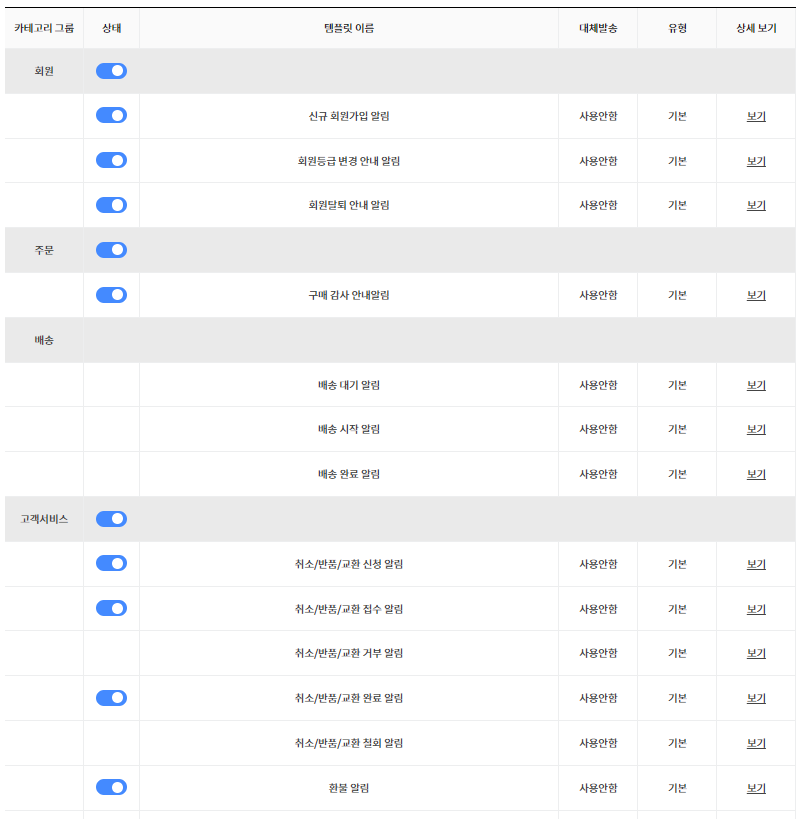The height and width of the screenshot is (819, 805).
Task: Click 사용안함 in 취소/반품/교환 거부 알림 row
Action: (x=598, y=653)
